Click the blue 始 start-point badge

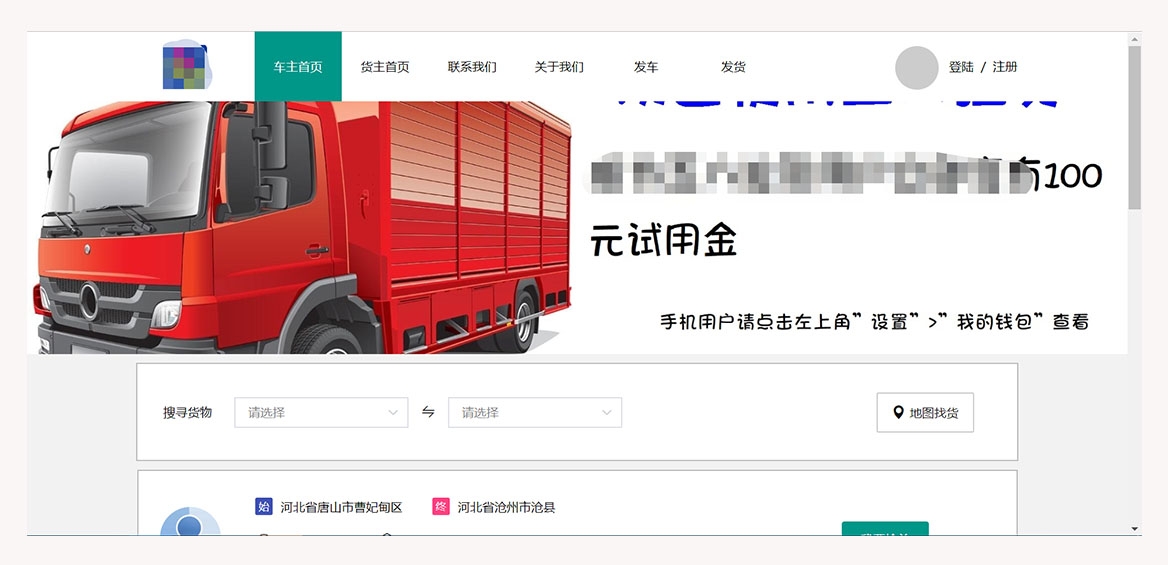(x=264, y=507)
